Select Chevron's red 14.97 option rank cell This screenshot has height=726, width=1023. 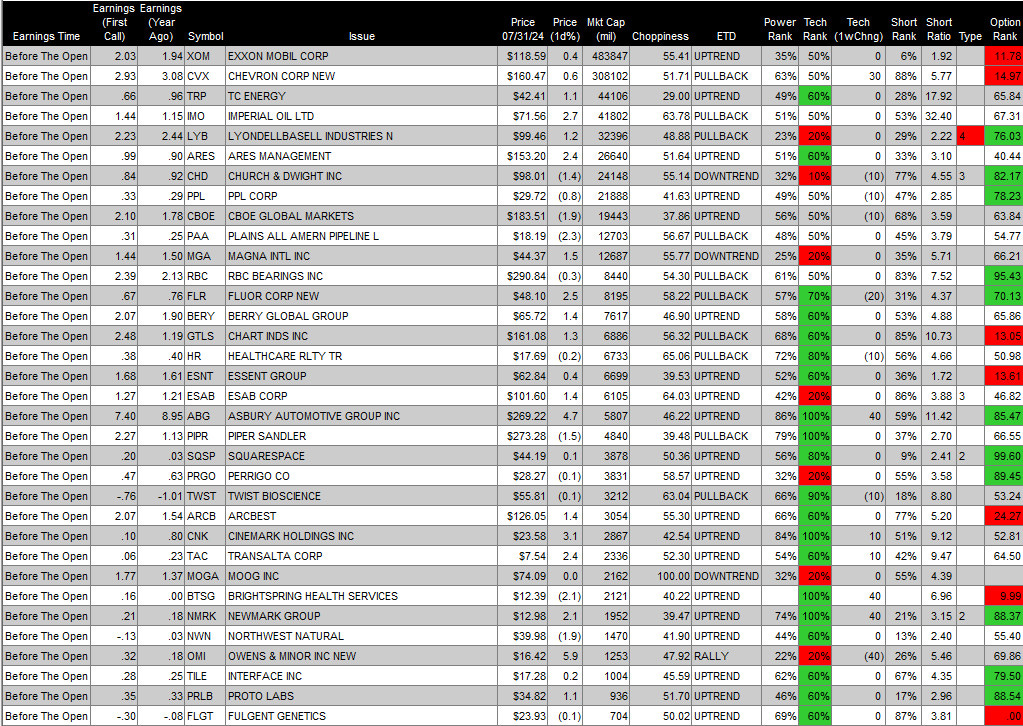tap(1003, 76)
